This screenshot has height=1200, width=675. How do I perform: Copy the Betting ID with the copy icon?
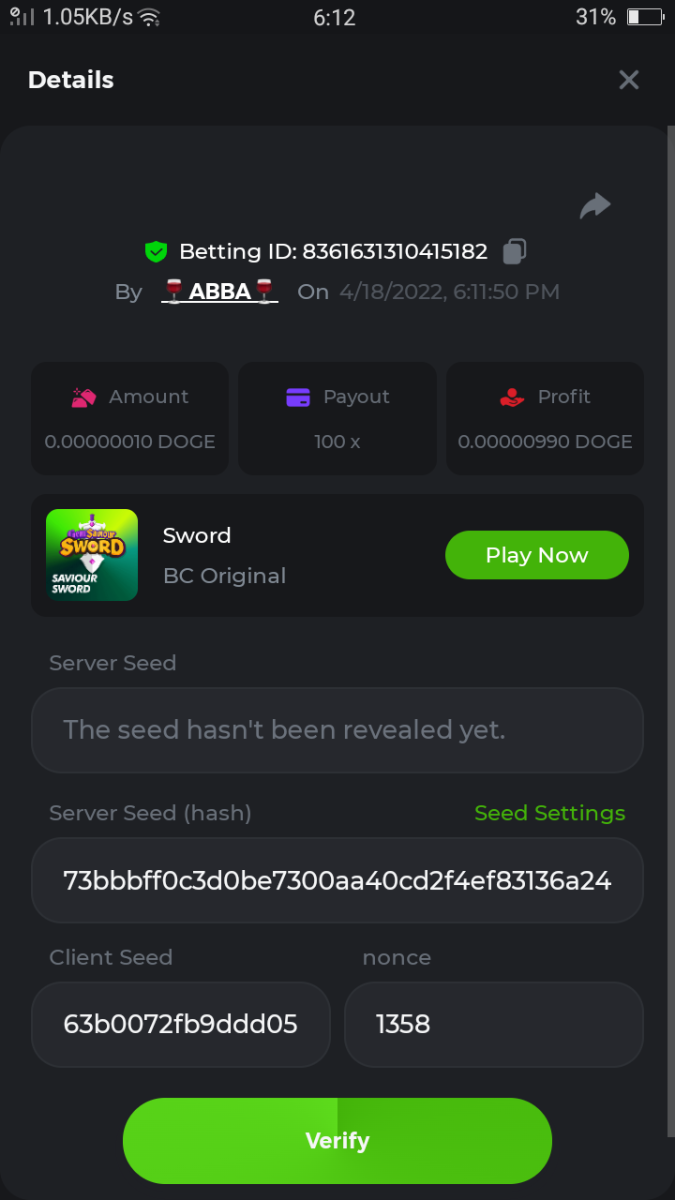[514, 252]
